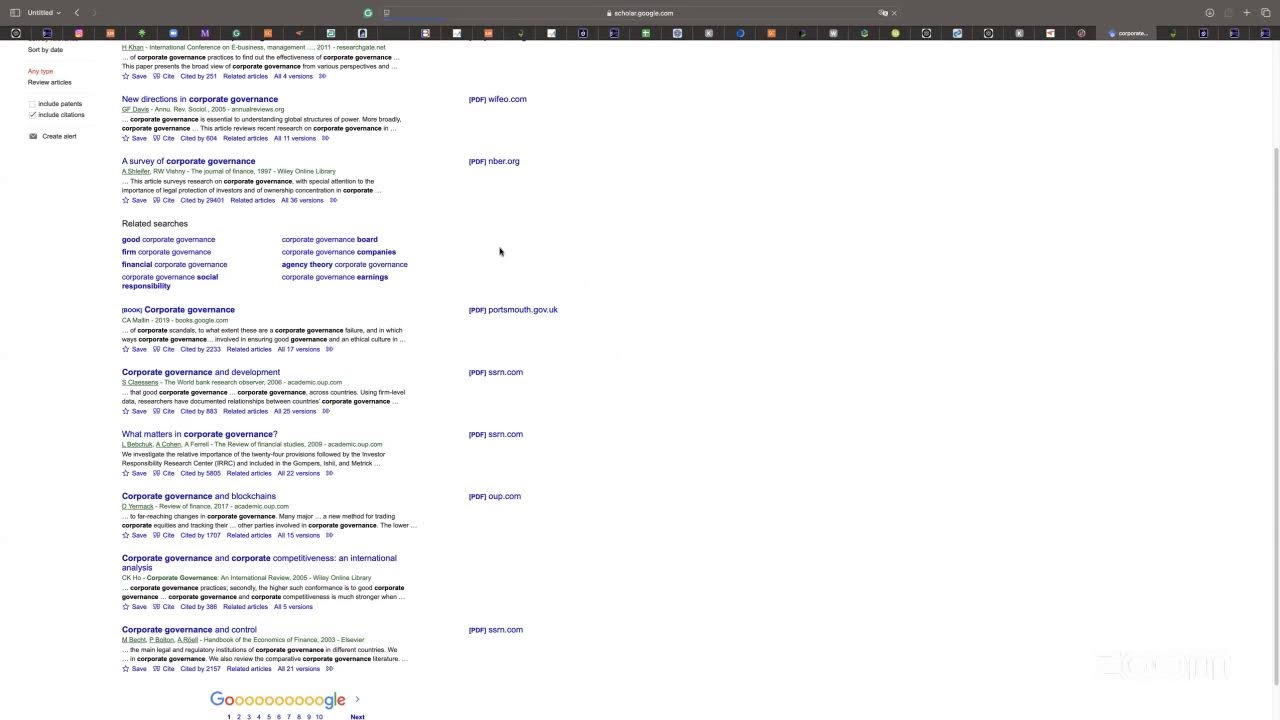1280x720 pixels.
Task: Save the 'corporate competitiveness' CK Ho result
Action: 134,607
